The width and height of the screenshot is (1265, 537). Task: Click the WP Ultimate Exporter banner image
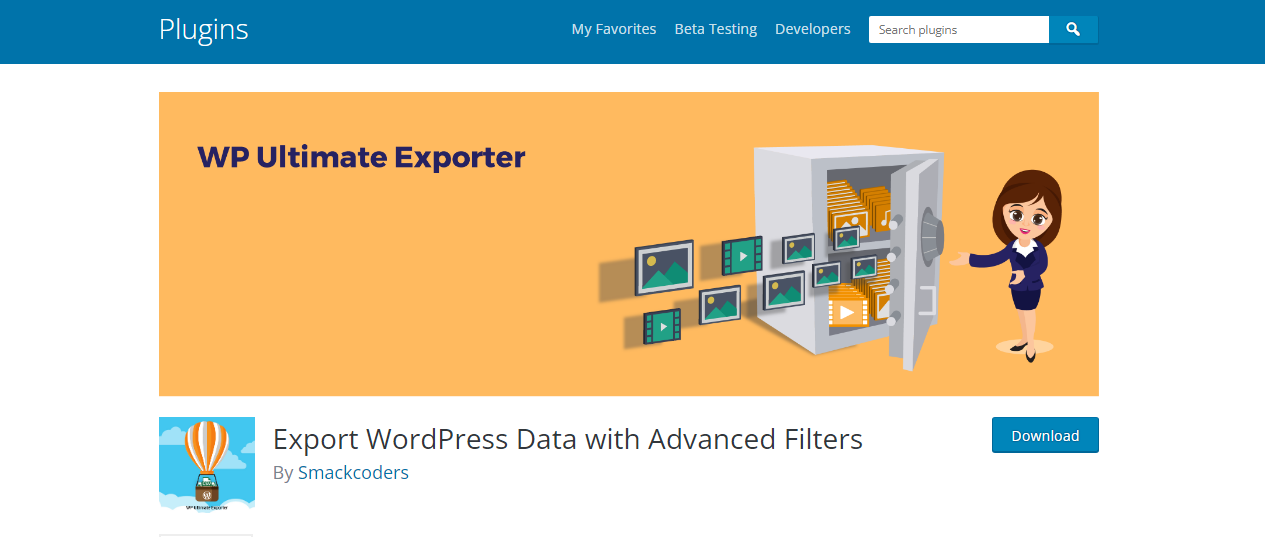pos(629,244)
